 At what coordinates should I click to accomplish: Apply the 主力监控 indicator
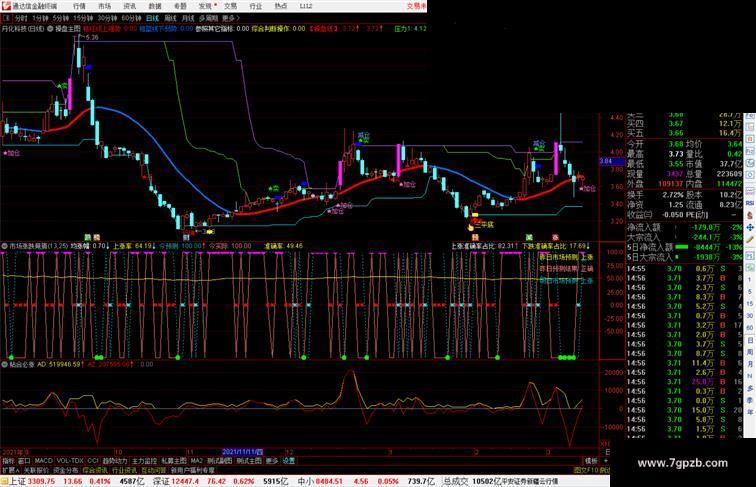point(144,461)
